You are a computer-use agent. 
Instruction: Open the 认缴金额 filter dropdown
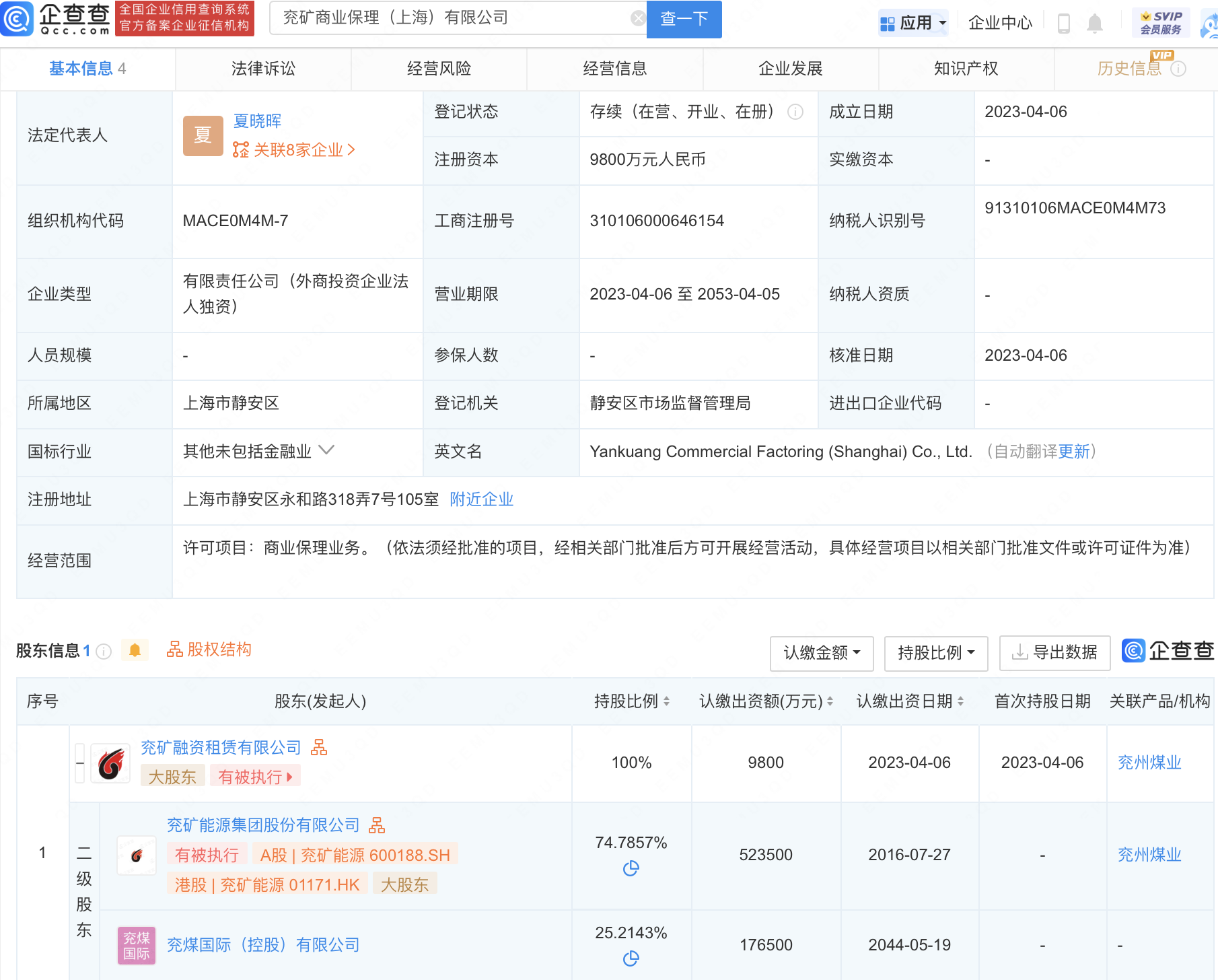pyautogui.click(x=822, y=653)
